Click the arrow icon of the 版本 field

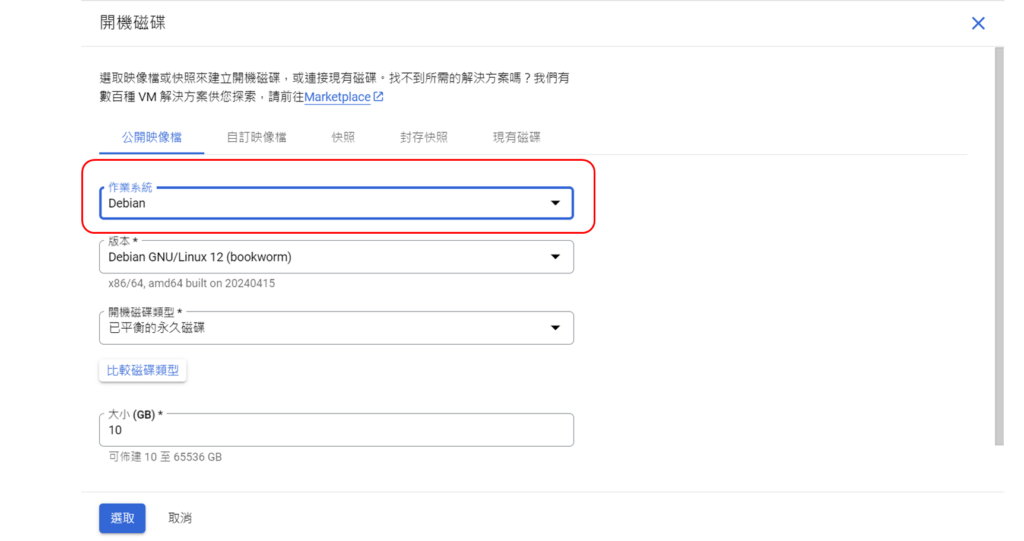[555, 257]
